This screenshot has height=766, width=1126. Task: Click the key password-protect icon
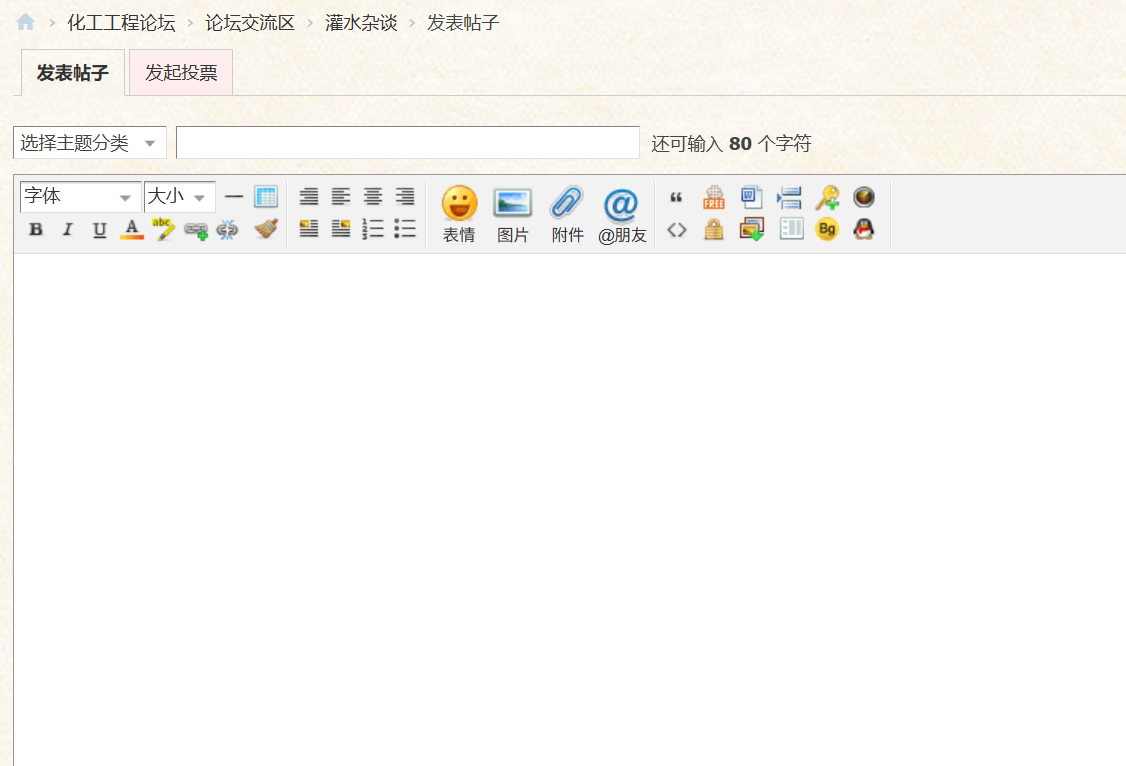[827, 197]
